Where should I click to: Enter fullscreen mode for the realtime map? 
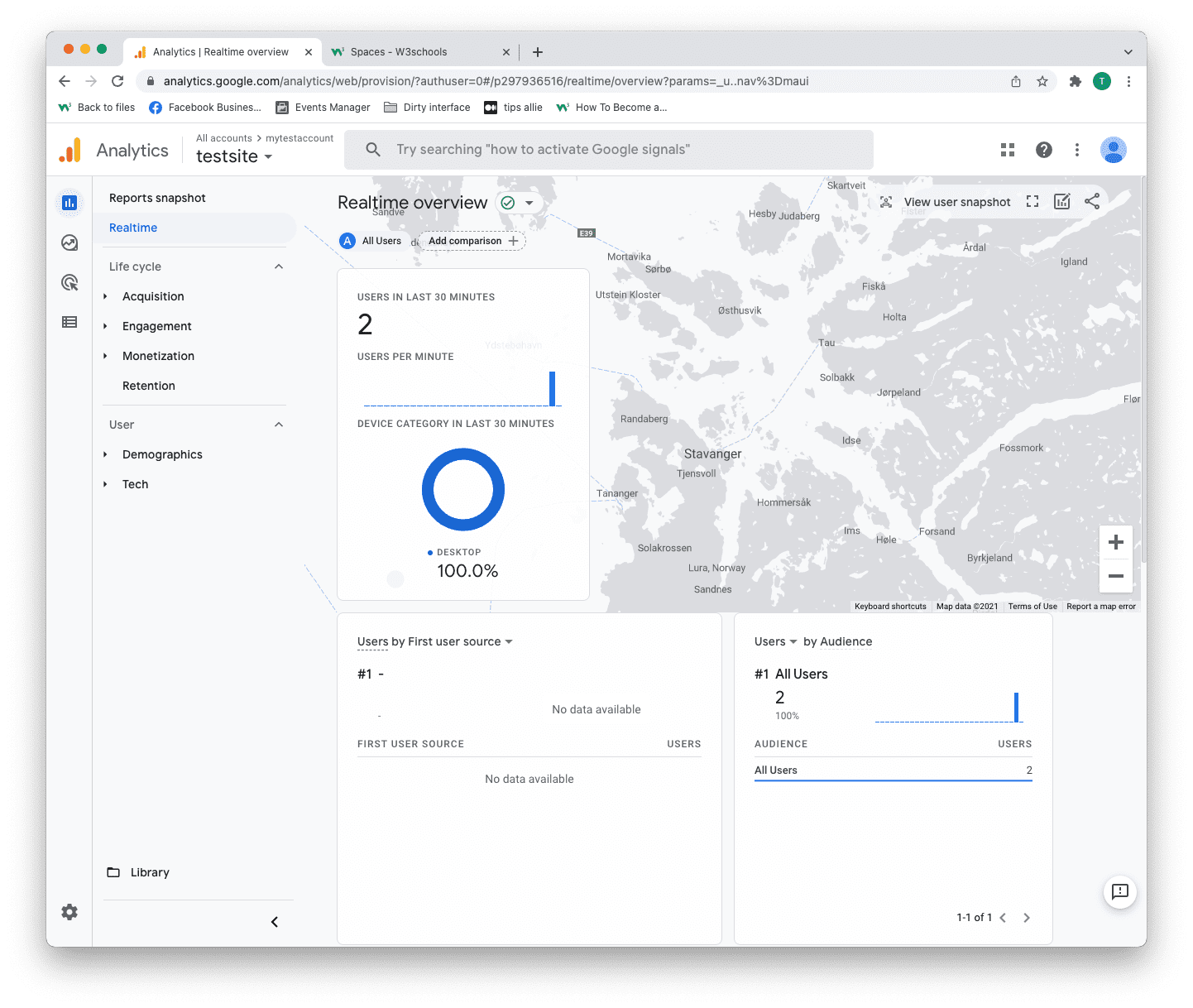[1032, 201]
